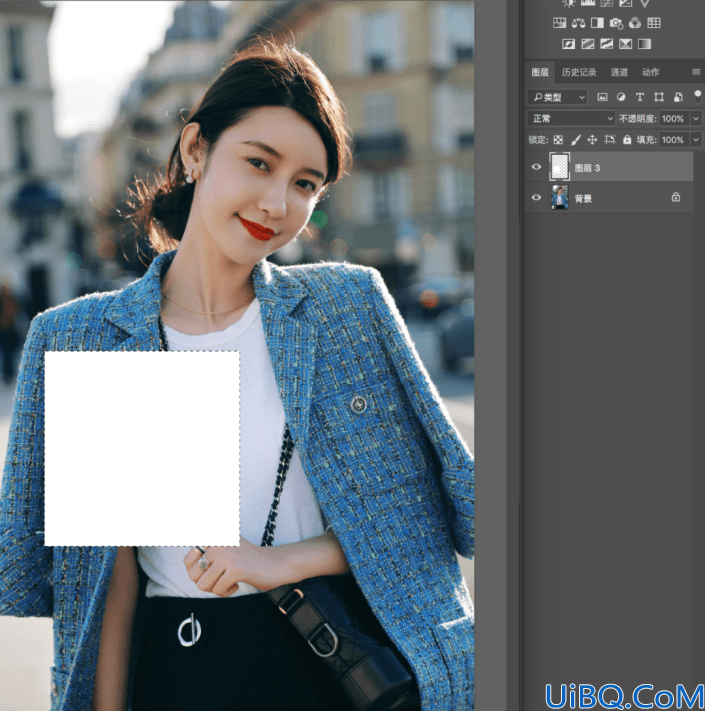The image size is (705, 711).
Task: Click inside the white selected rectangle on canvas
Action: pos(142,448)
